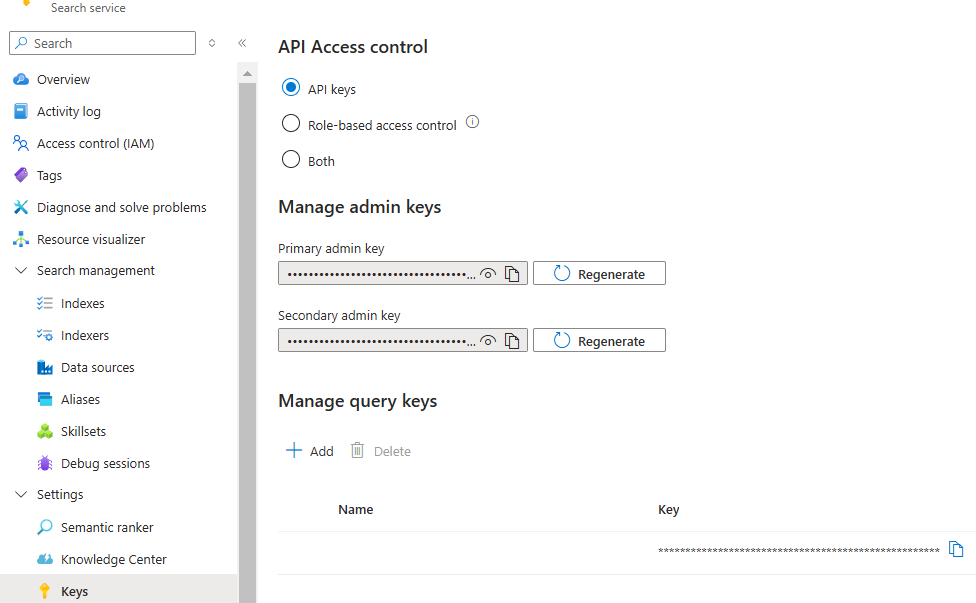Add a new query key
The width and height of the screenshot is (976, 603).
coord(309,451)
